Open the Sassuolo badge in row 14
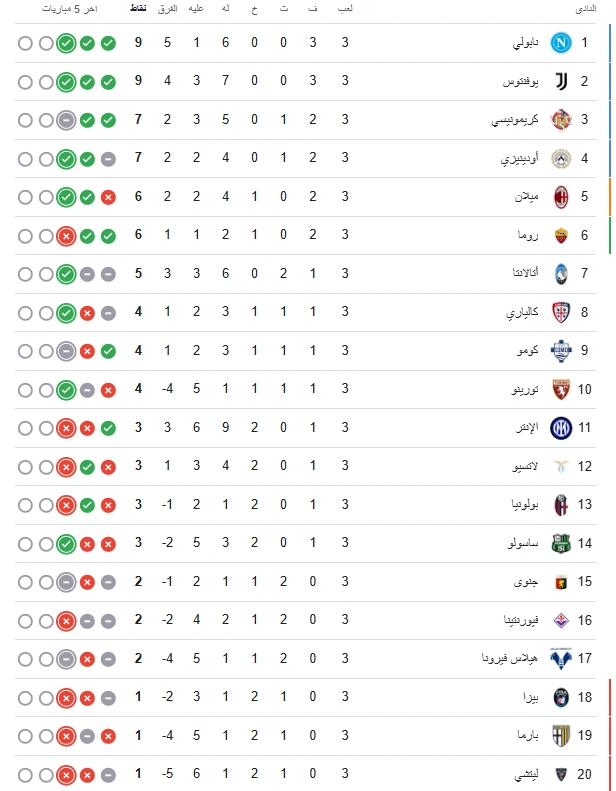The image size is (616, 791). [561, 543]
